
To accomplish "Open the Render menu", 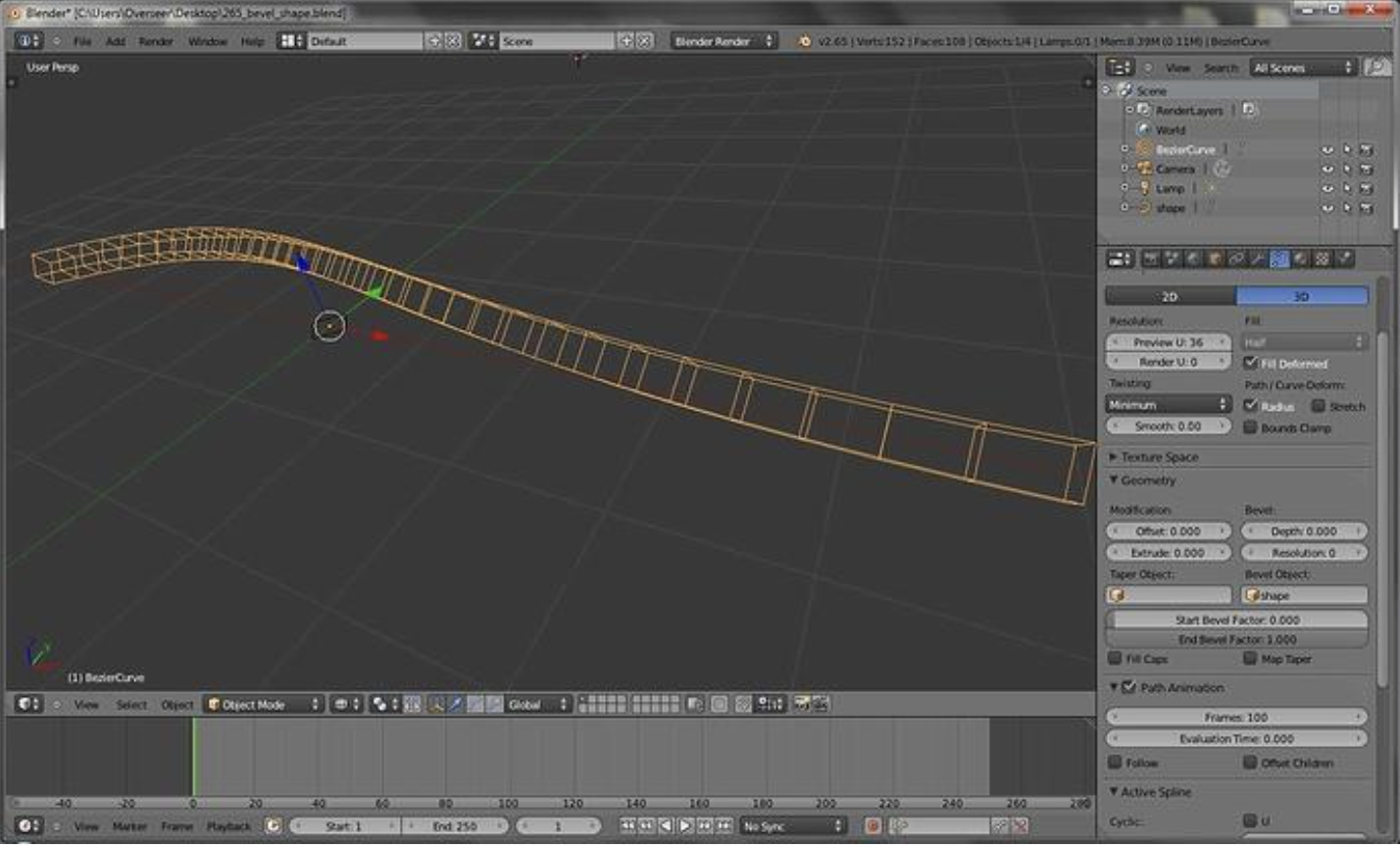I will point(156,41).
